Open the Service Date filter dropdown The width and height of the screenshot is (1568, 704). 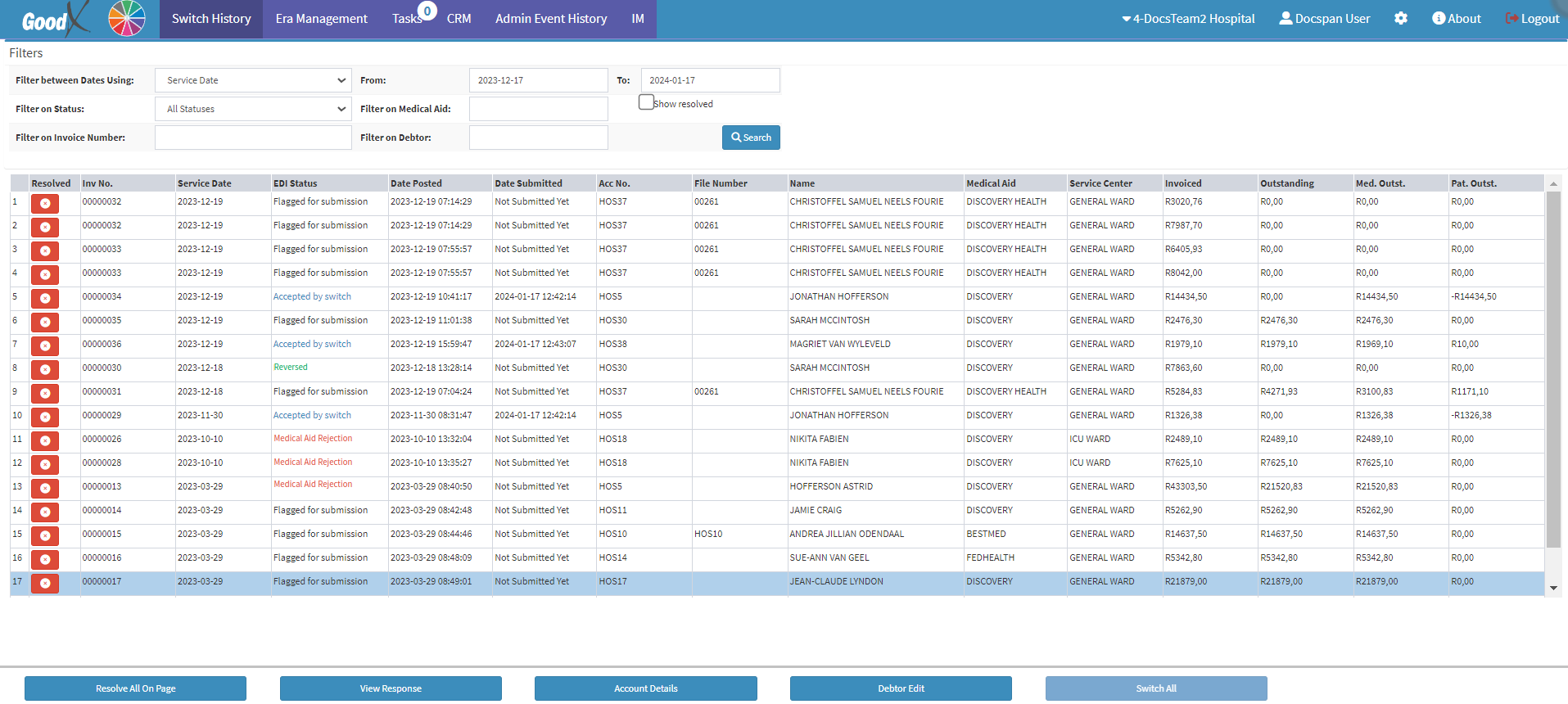tap(253, 80)
